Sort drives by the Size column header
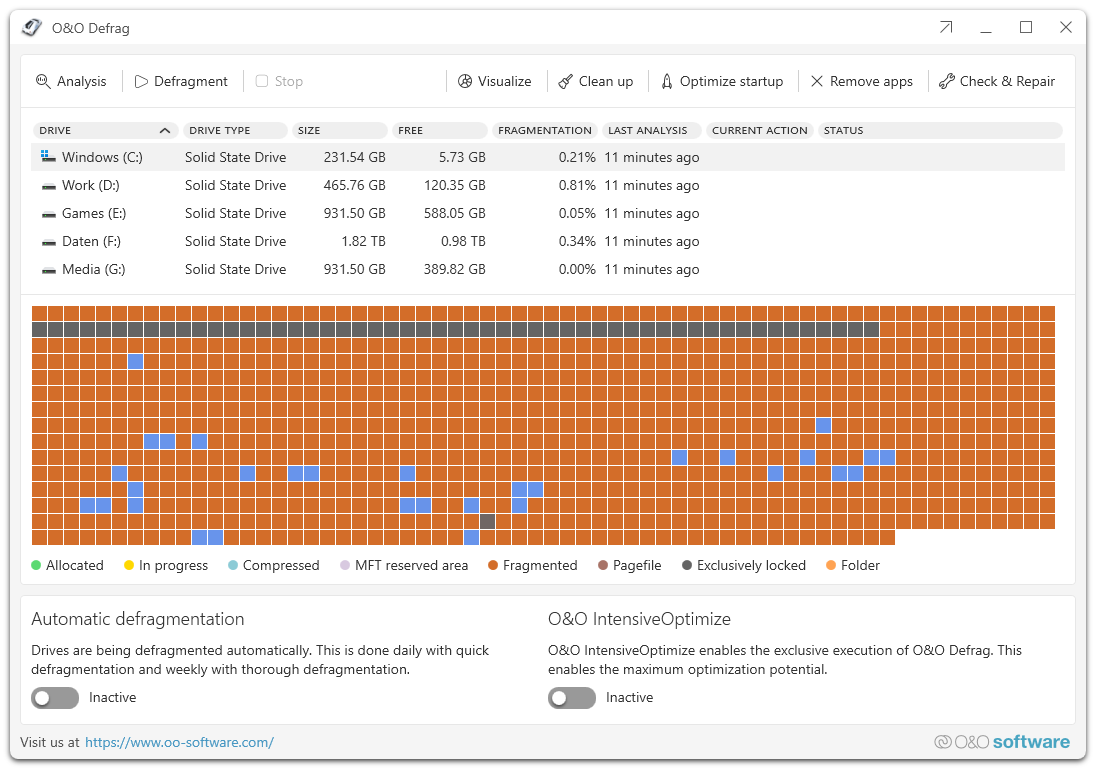Screen dimensions: 1096x769 339,130
